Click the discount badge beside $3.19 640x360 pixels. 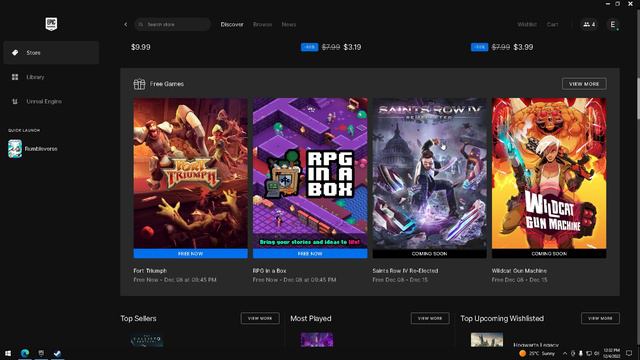(310, 47)
